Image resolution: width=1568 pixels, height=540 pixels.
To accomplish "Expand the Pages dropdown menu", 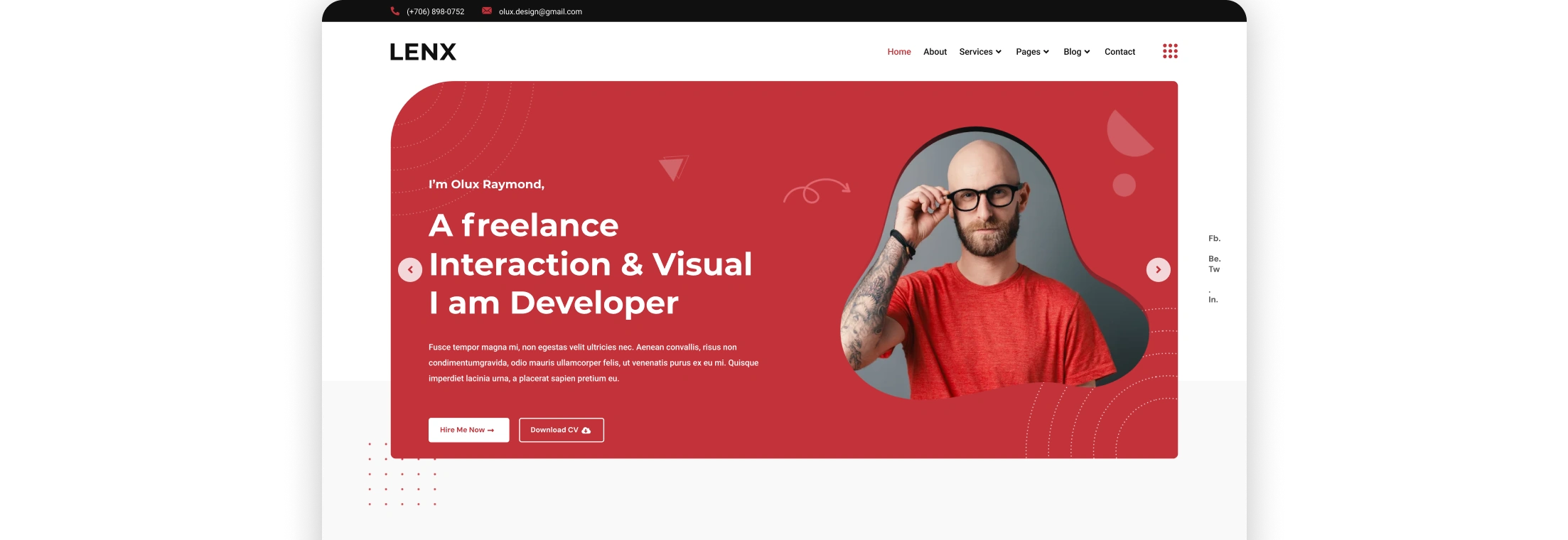I will [1032, 52].
